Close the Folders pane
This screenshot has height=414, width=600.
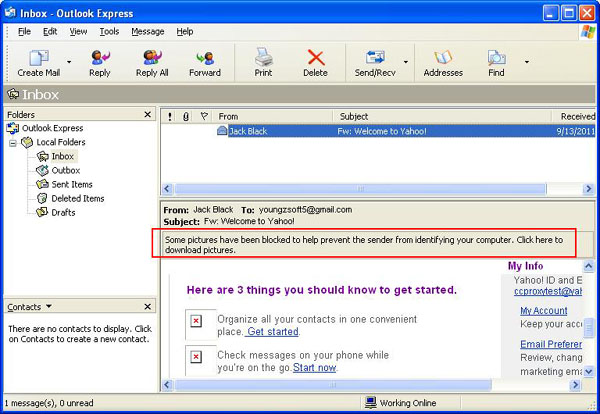[148, 114]
